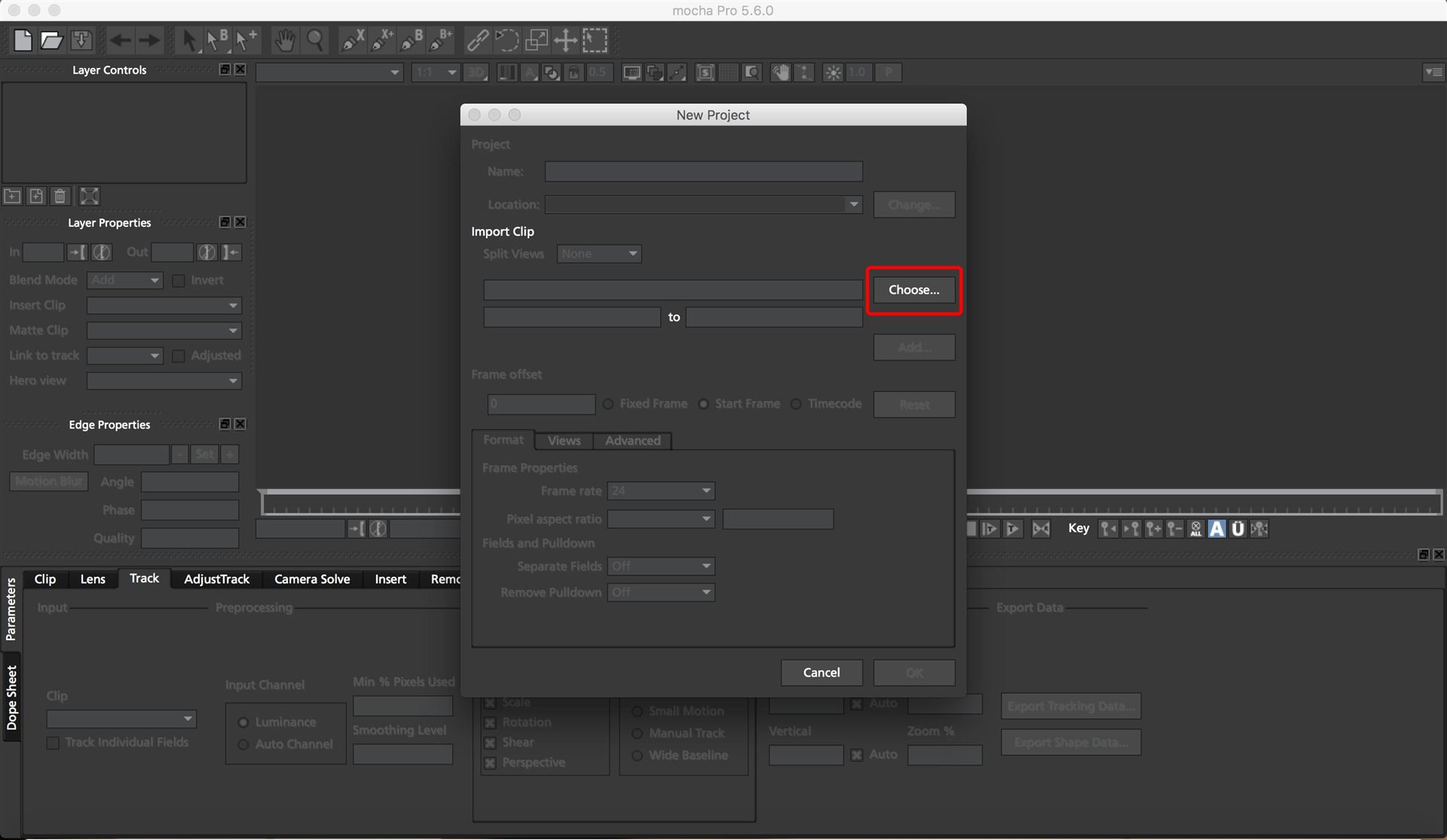This screenshot has height=840, width=1447.
Task: Open the Split Views dropdown
Action: pos(599,254)
